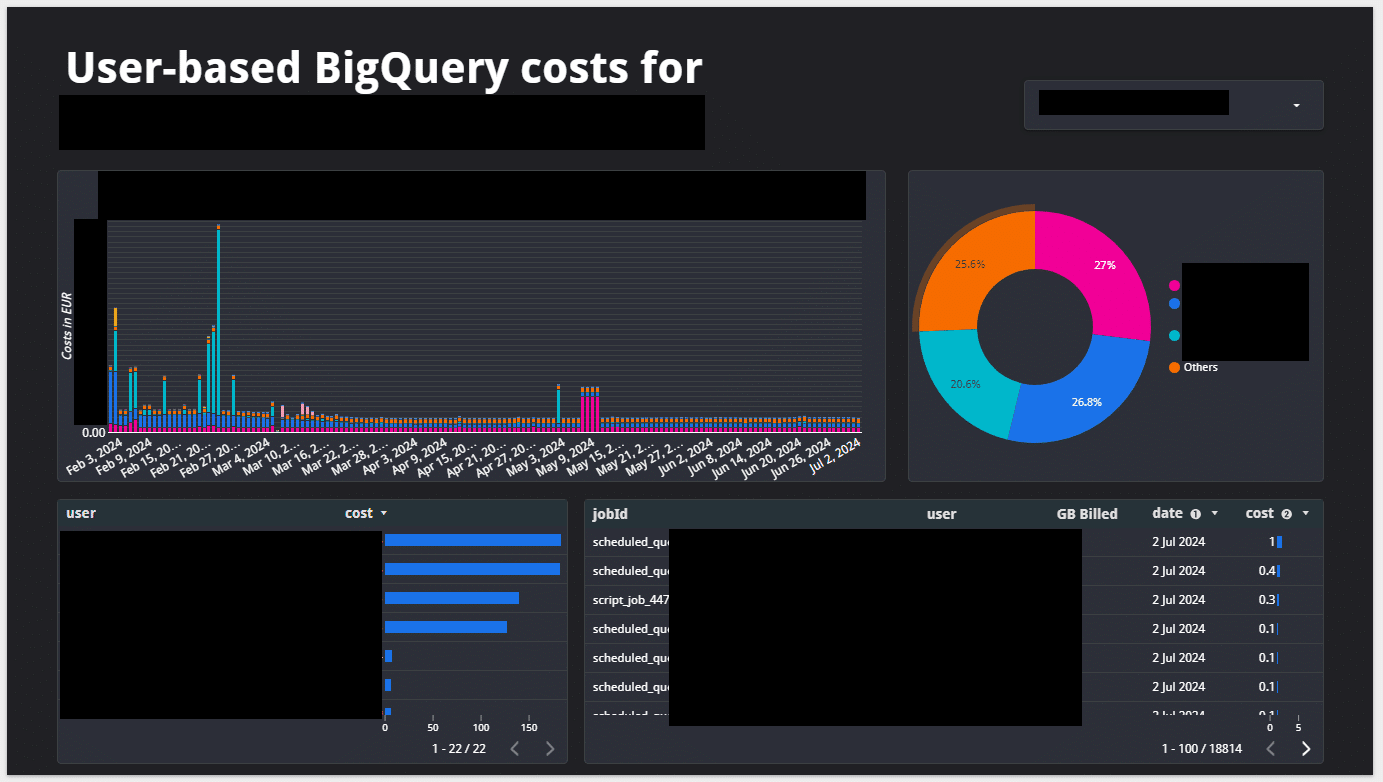Select the script_job_447 table row
This screenshot has height=782, width=1383.
630,600
